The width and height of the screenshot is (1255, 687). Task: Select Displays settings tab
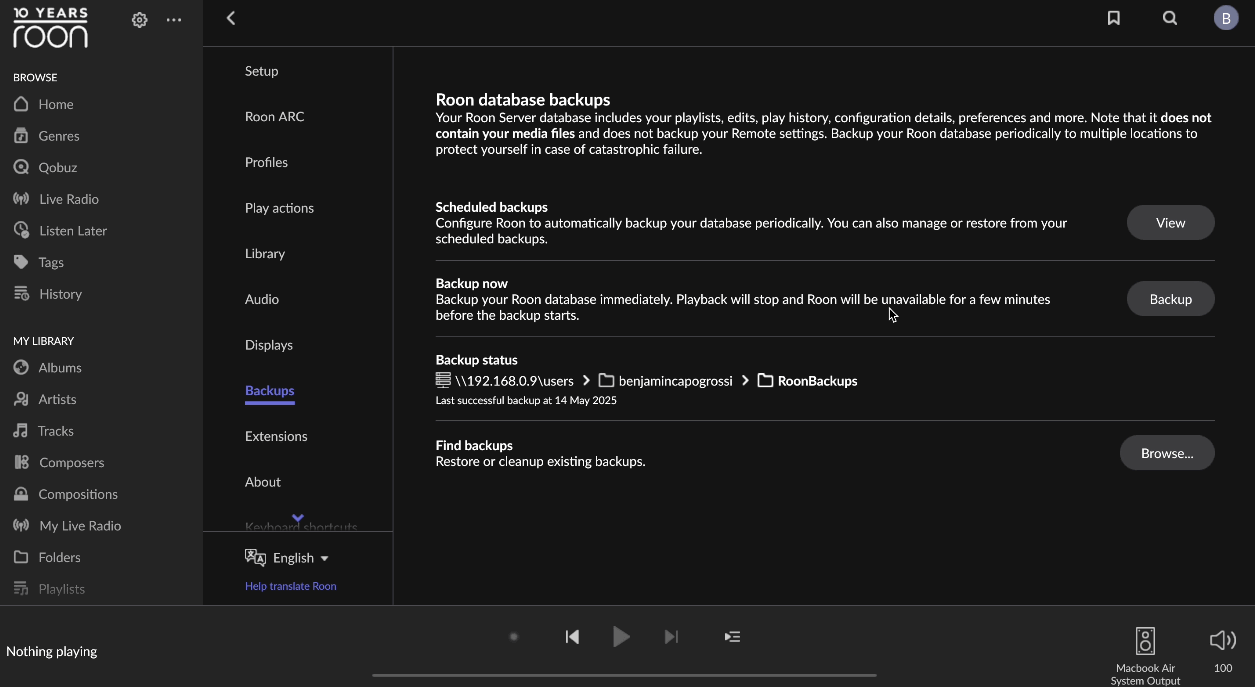tap(269, 345)
